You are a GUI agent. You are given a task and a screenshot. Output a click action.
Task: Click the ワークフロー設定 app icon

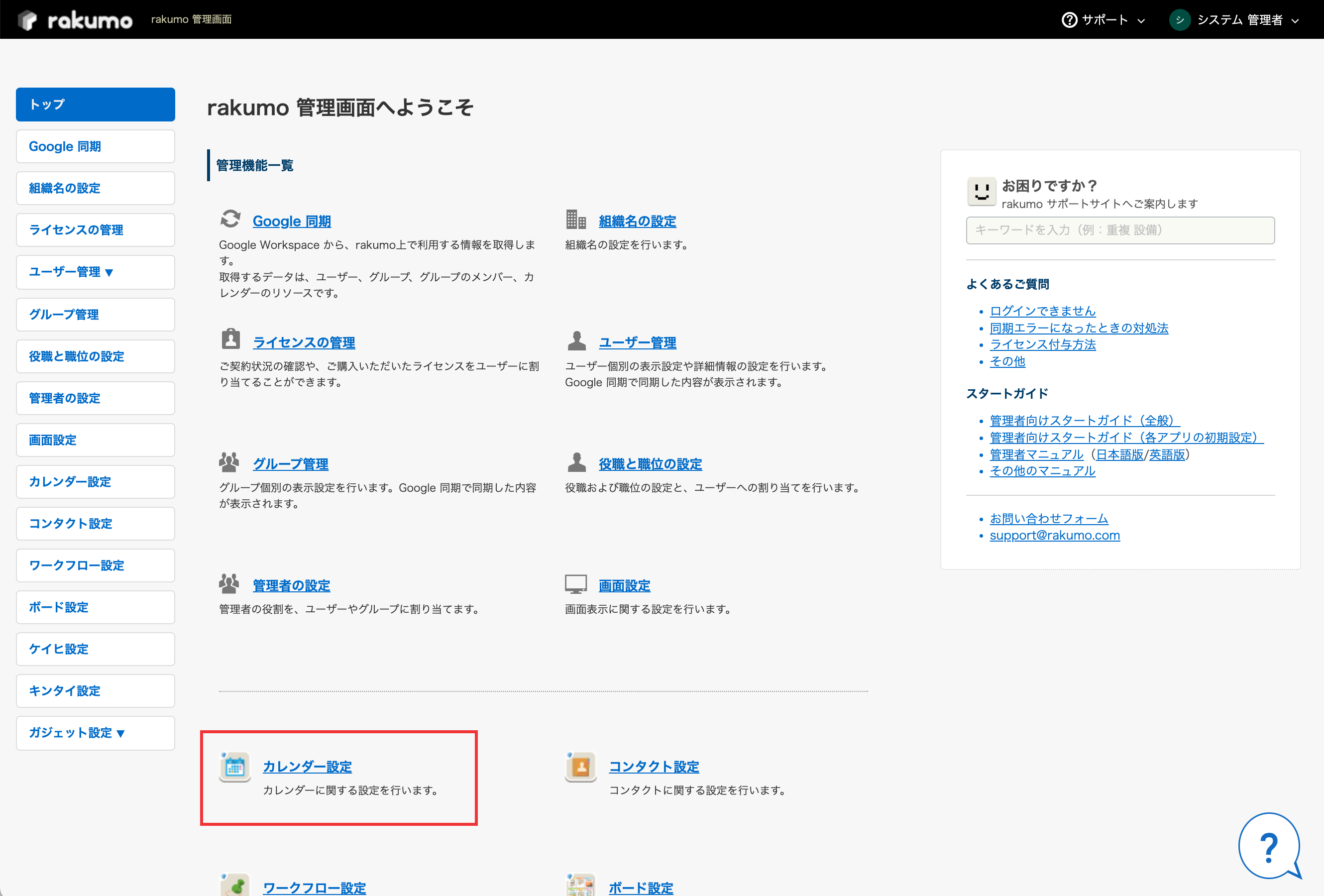[235, 885]
